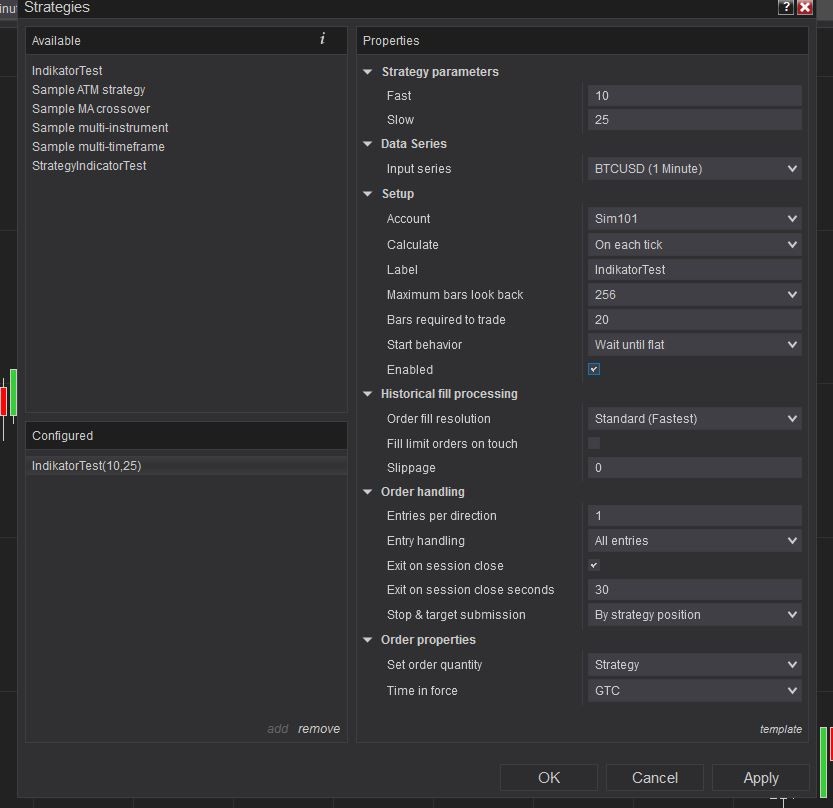Select StrategyIndicatorTest in Available list
Viewport: 833px width, 808px height.
click(89, 166)
